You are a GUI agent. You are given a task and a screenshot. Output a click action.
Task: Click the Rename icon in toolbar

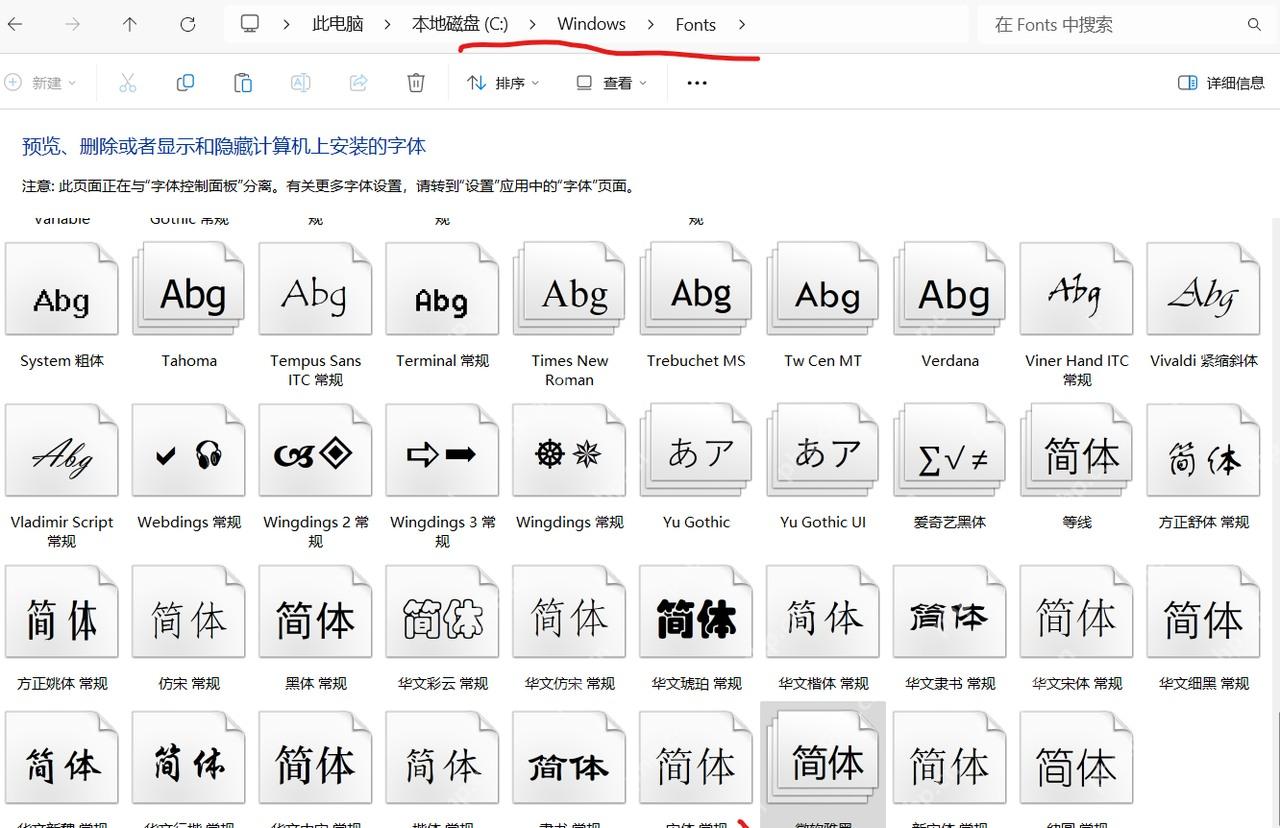click(300, 83)
